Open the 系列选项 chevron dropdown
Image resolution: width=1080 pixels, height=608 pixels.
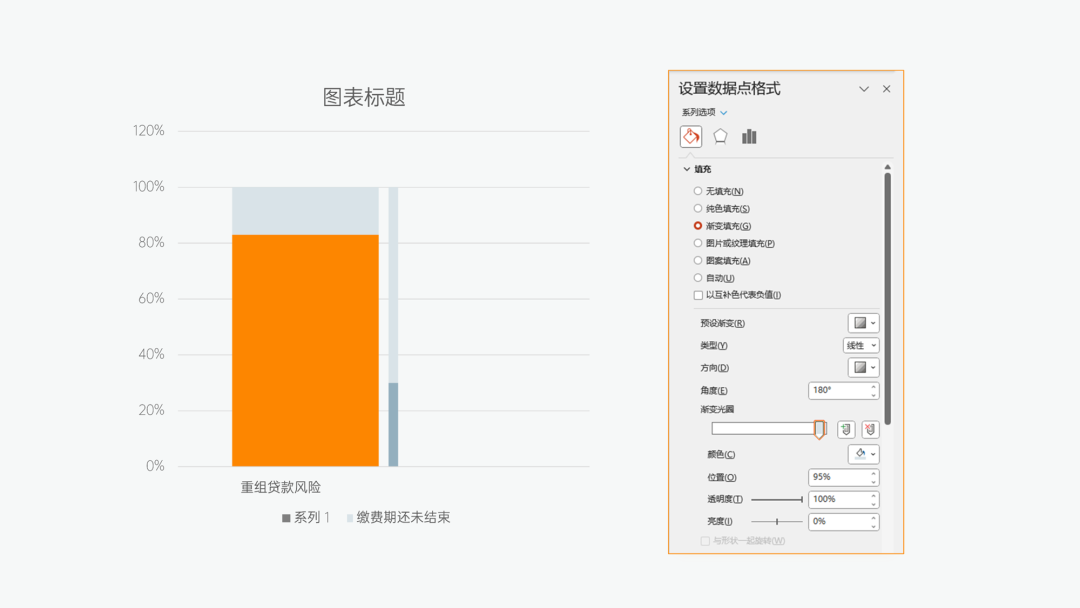(723, 112)
